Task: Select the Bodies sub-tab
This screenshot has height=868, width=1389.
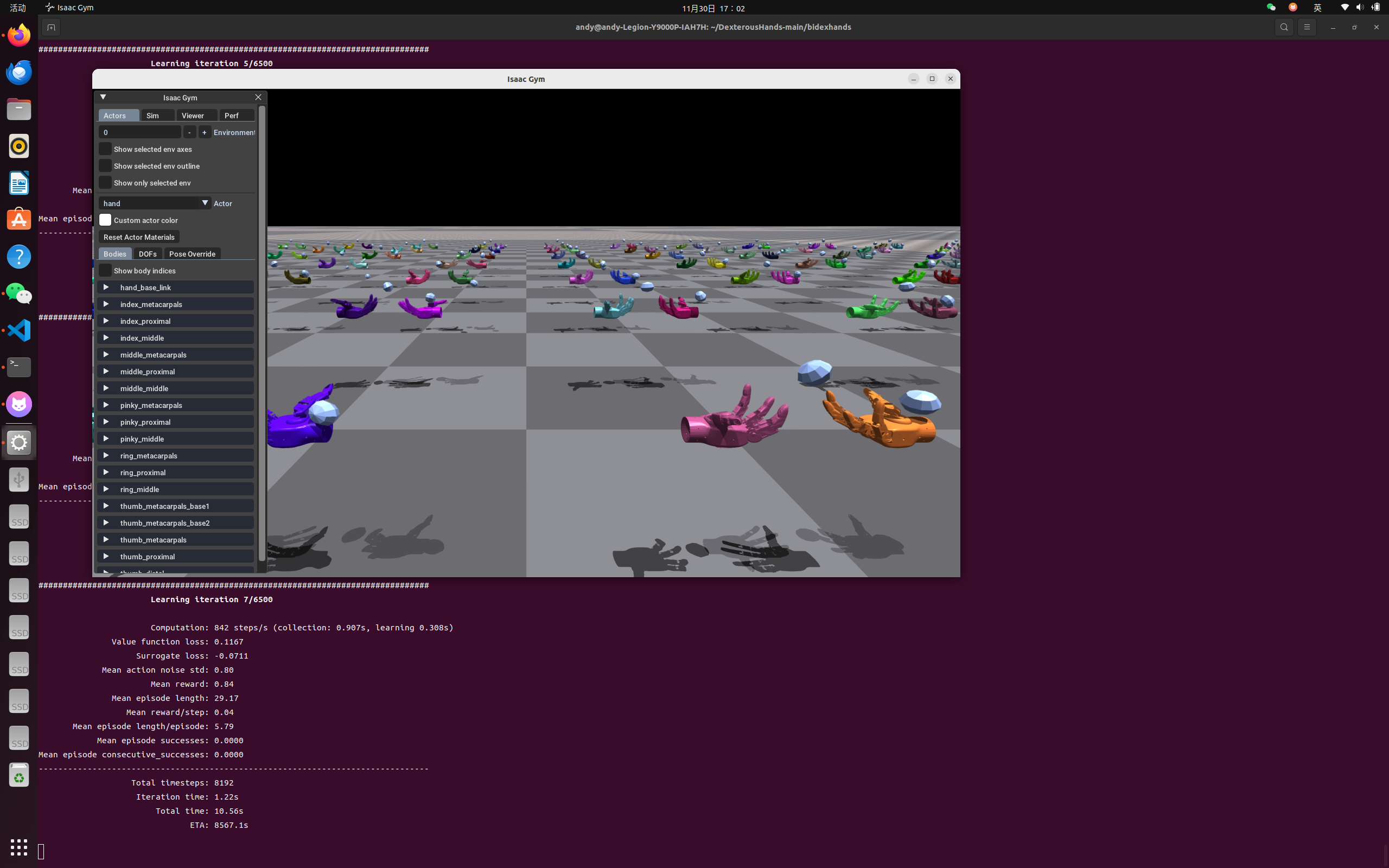Action: coord(115,254)
